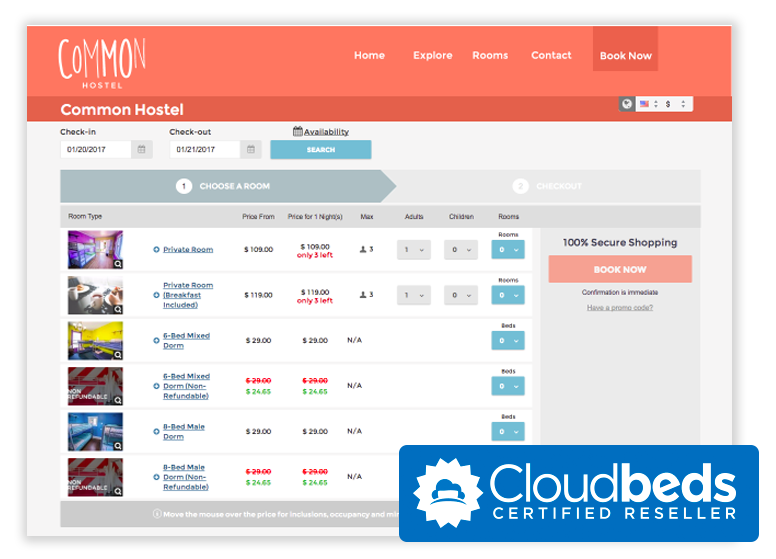Click the Check-out date field
This screenshot has width=776, height=559.
pyautogui.click(x=205, y=149)
